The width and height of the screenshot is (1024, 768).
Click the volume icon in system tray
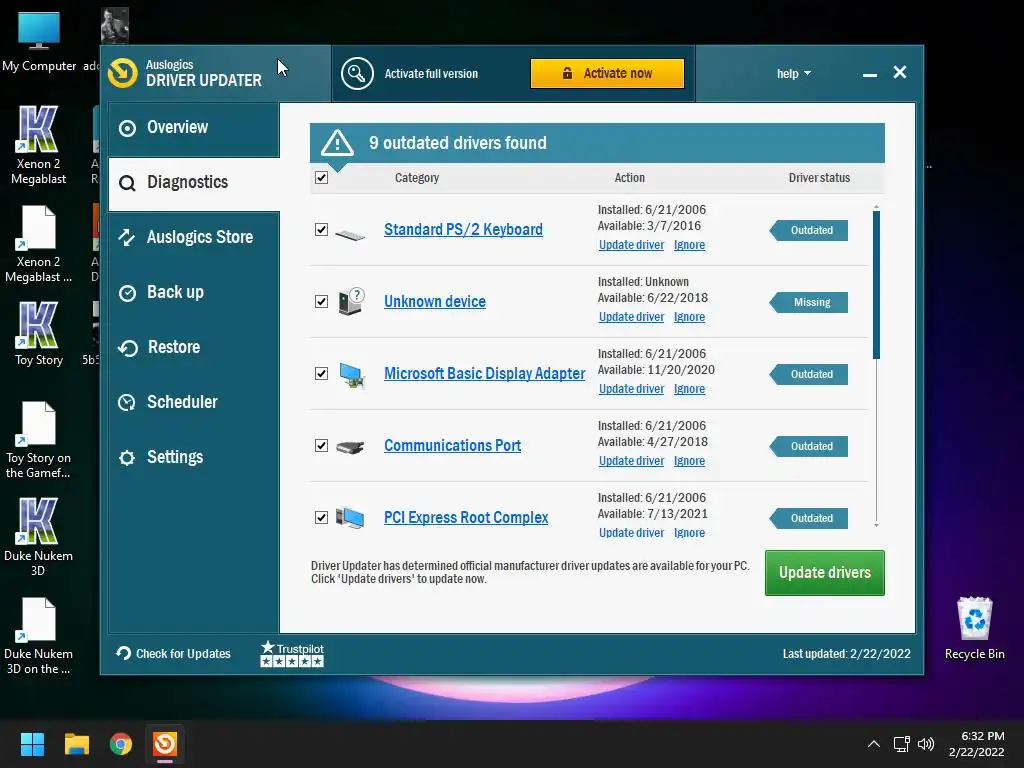click(925, 744)
